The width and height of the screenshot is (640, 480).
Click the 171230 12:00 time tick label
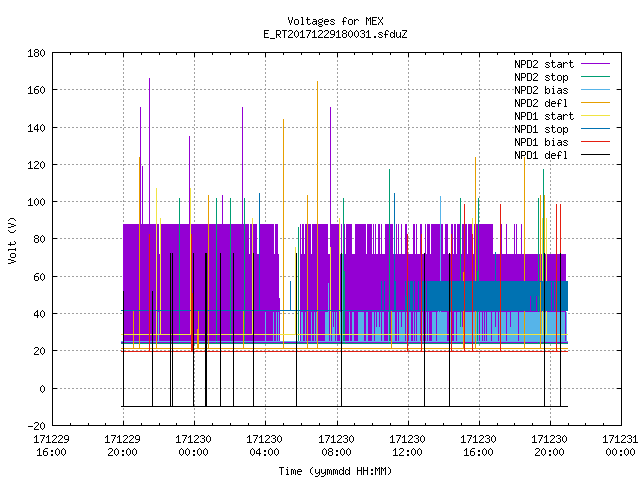pos(407,446)
